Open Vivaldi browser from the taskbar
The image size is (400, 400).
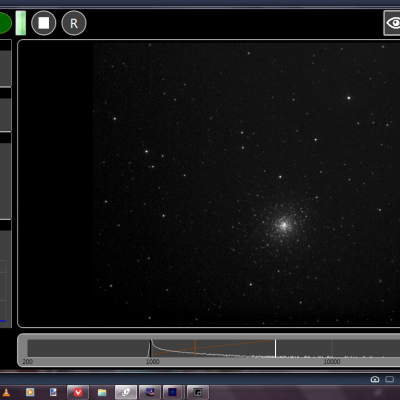point(78,392)
